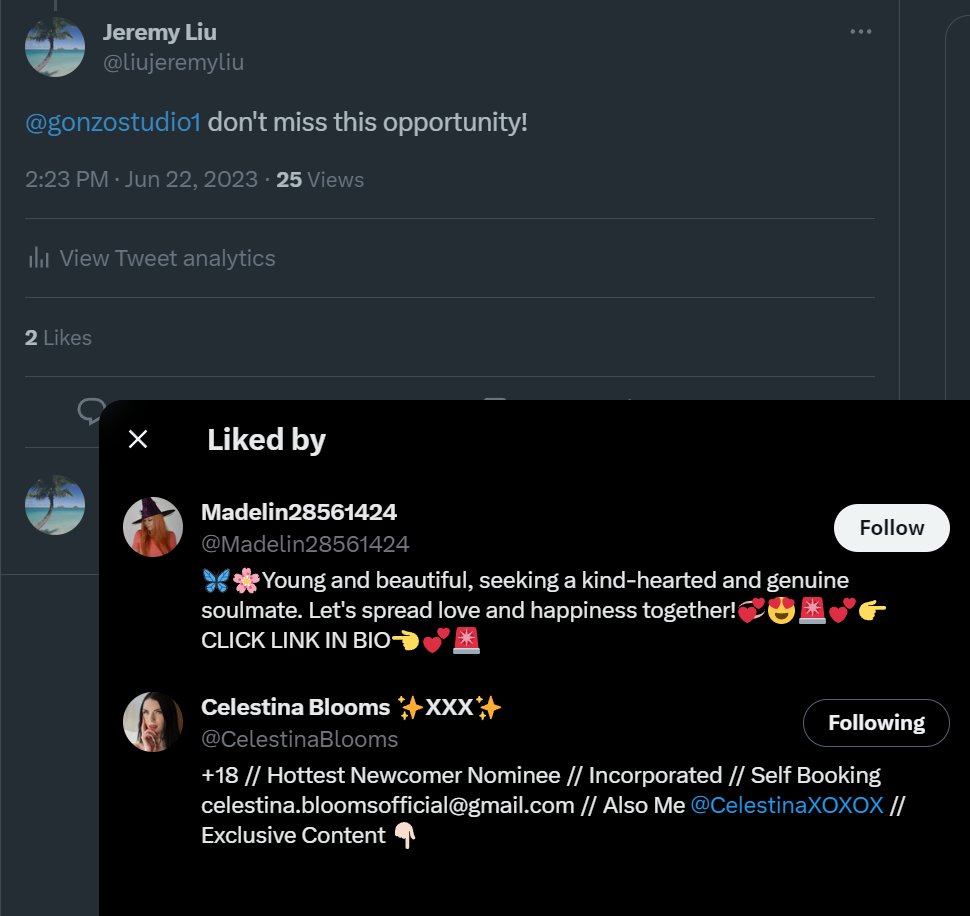The image size is (970, 916).
Task: Follow Madelin28561424
Action: point(891,528)
